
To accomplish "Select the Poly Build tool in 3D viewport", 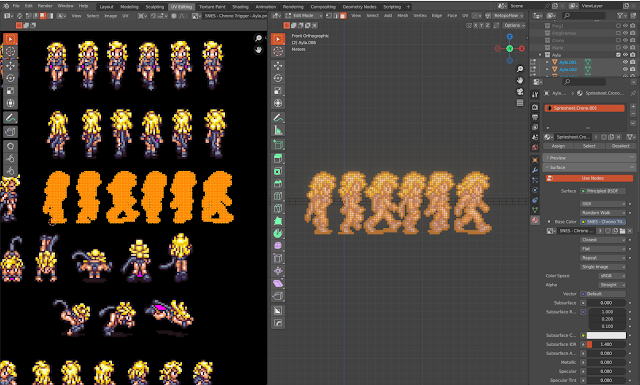I will pyautogui.click(x=278, y=221).
